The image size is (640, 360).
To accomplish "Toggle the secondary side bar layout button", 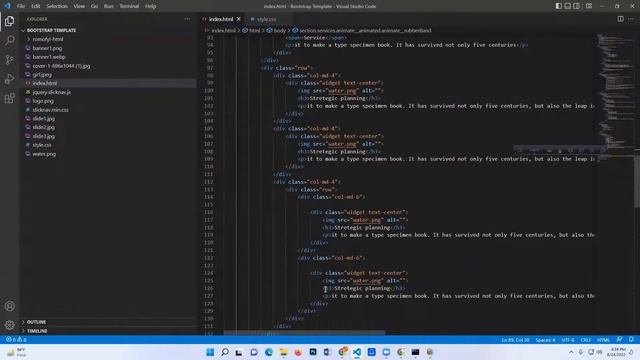I will 576,6.
